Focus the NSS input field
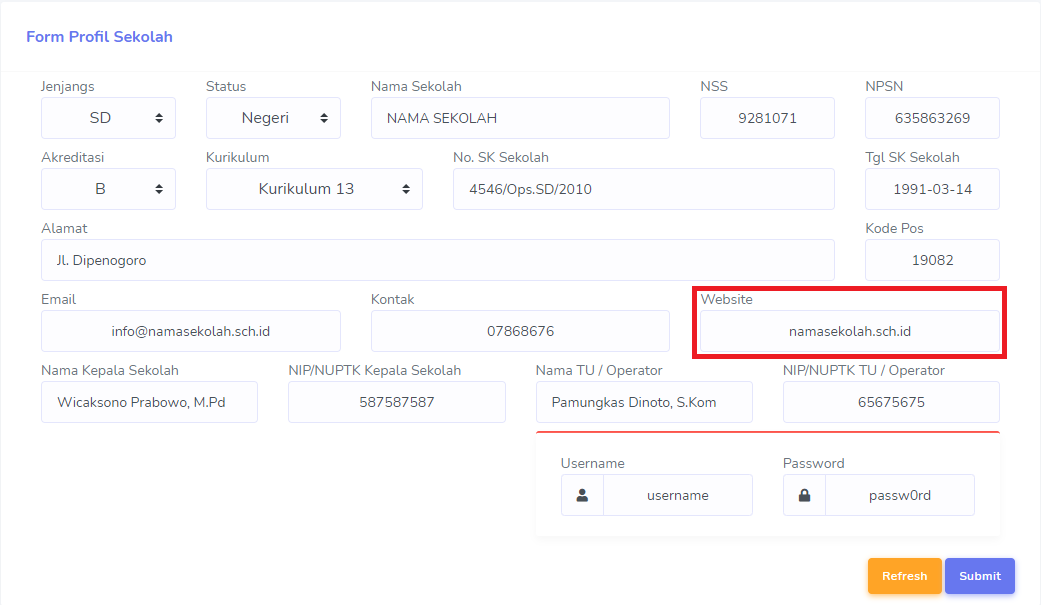Screen dimensions: 1041x605 point(767,118)
